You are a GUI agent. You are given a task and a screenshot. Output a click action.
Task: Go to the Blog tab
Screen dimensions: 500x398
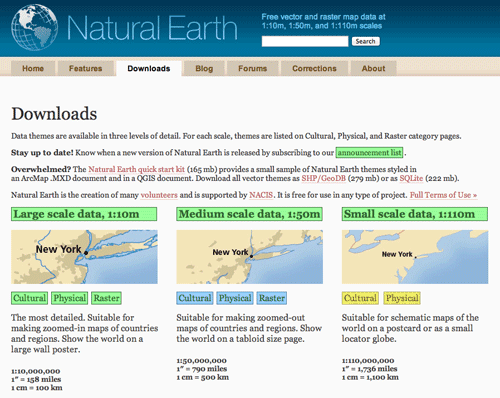click(204, 68)
